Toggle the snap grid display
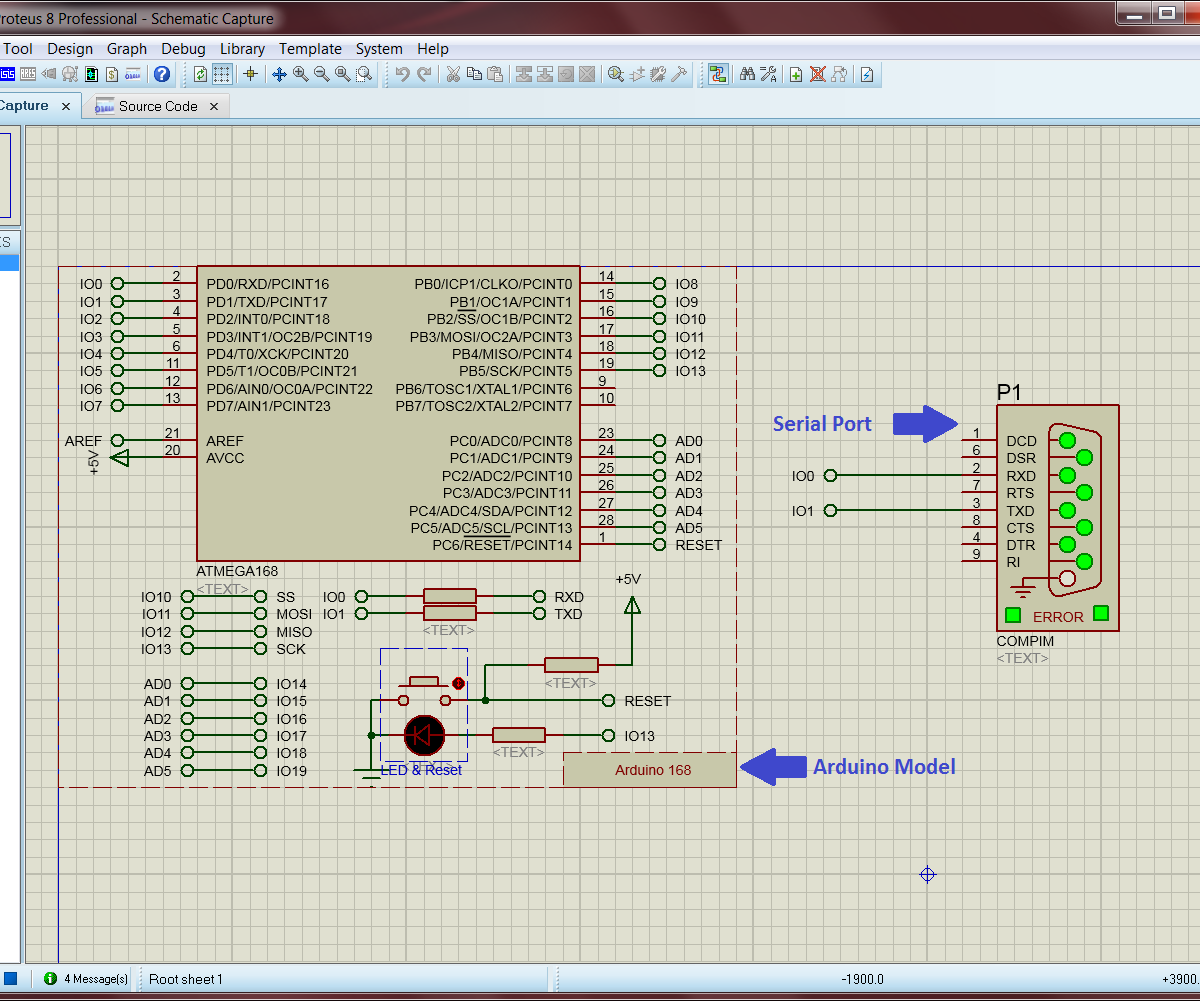The height and width of the screenshot is (1001, 1200). coord(220,73)
